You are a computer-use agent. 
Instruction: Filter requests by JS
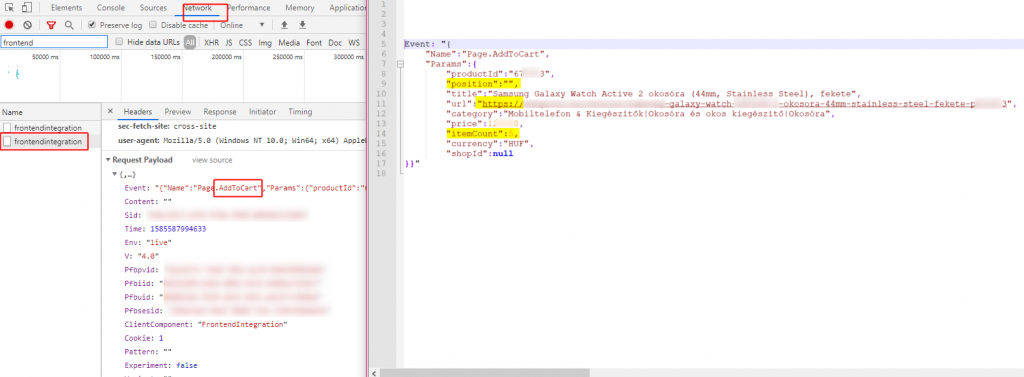tap(229, 42)
